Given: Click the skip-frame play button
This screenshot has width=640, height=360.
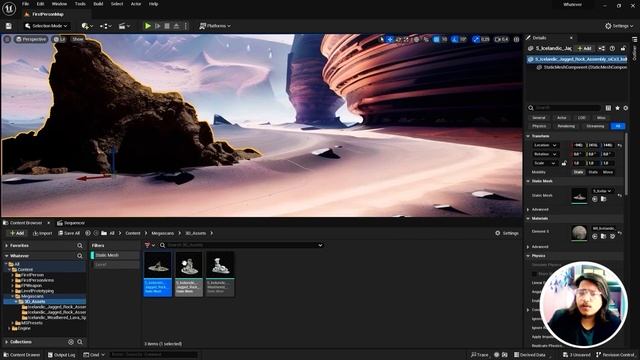Looking at the screenshot, I should (158, 26).
